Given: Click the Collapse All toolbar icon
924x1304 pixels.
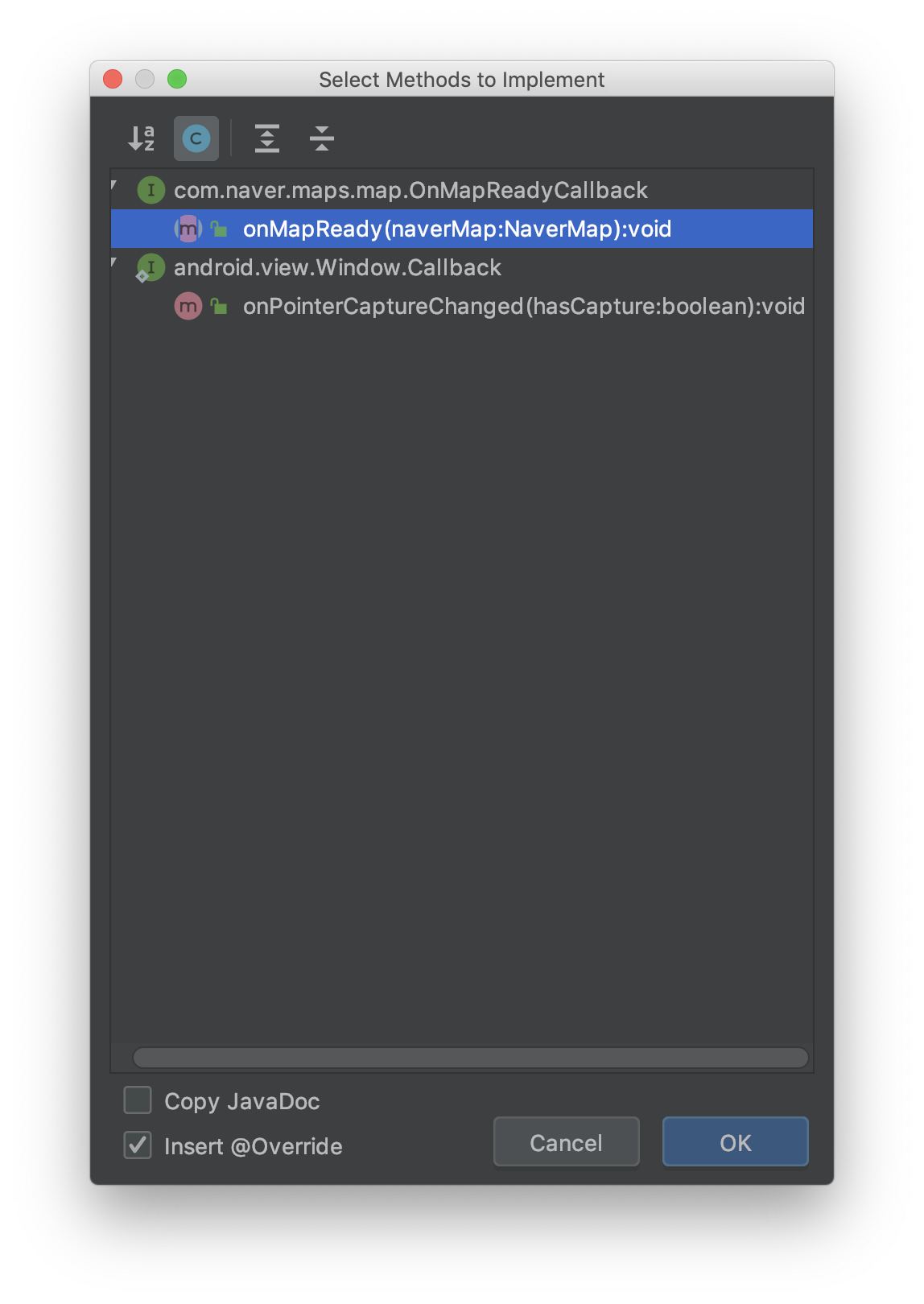Looking at the screenshot, I should pos(322,138).
